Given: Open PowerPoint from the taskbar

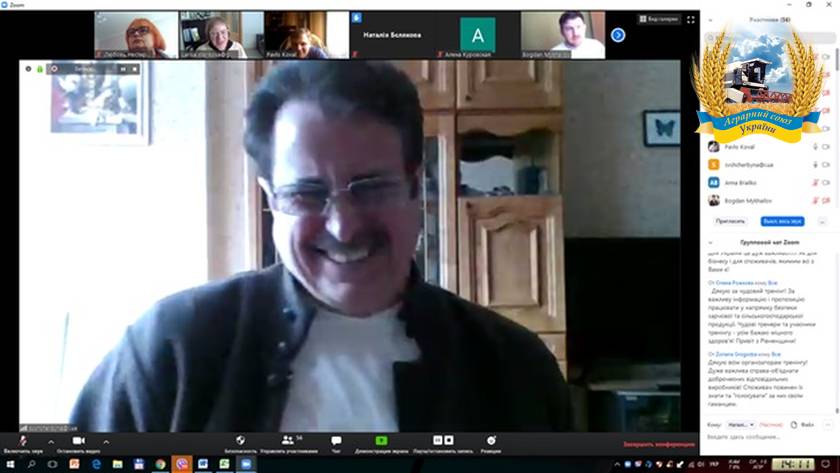Looking at the screenshot, I should [x=74, y=464].
